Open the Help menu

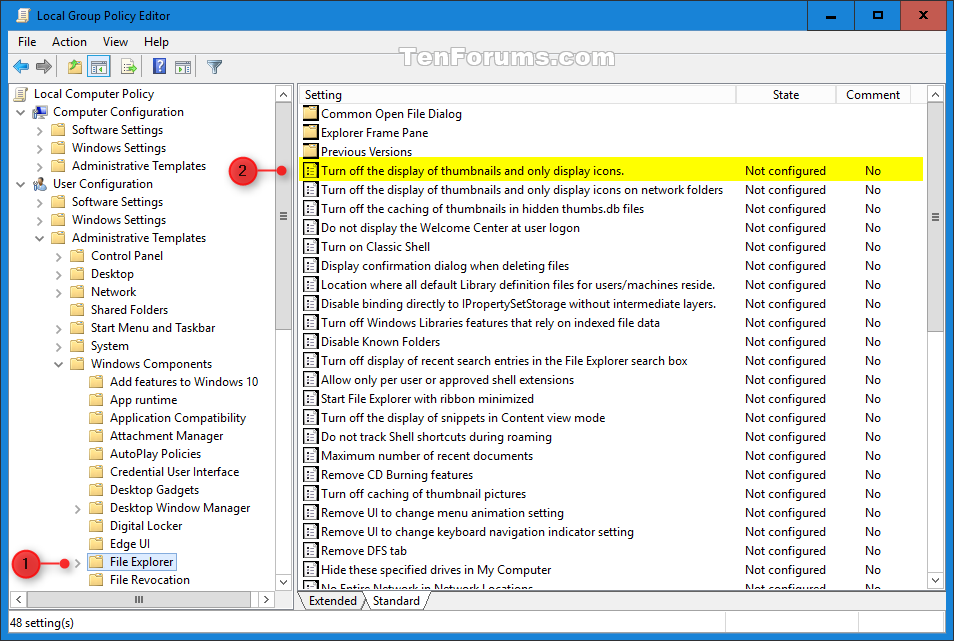156,41
